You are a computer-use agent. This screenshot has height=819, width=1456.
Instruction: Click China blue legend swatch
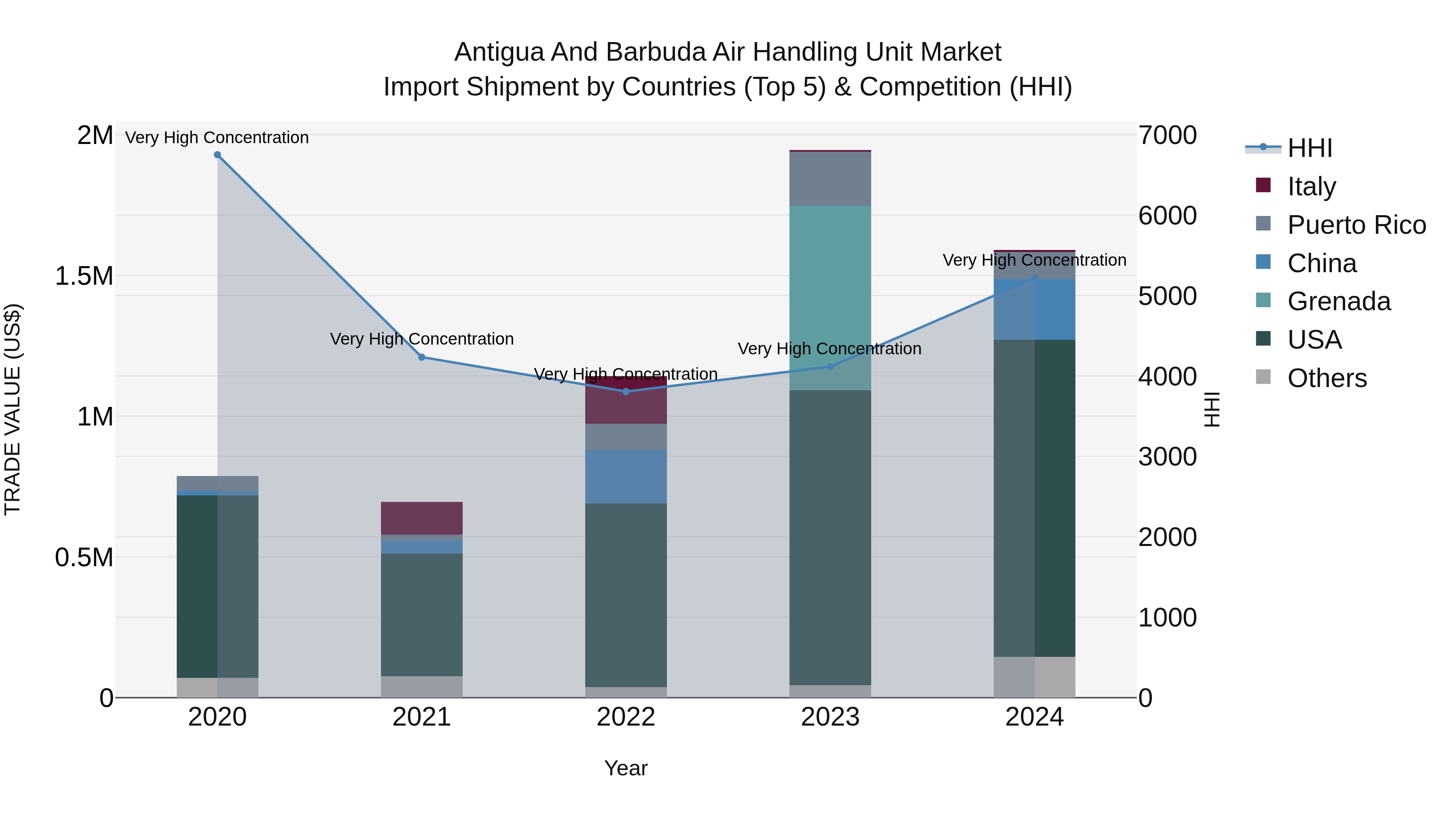pos(1263,262)
